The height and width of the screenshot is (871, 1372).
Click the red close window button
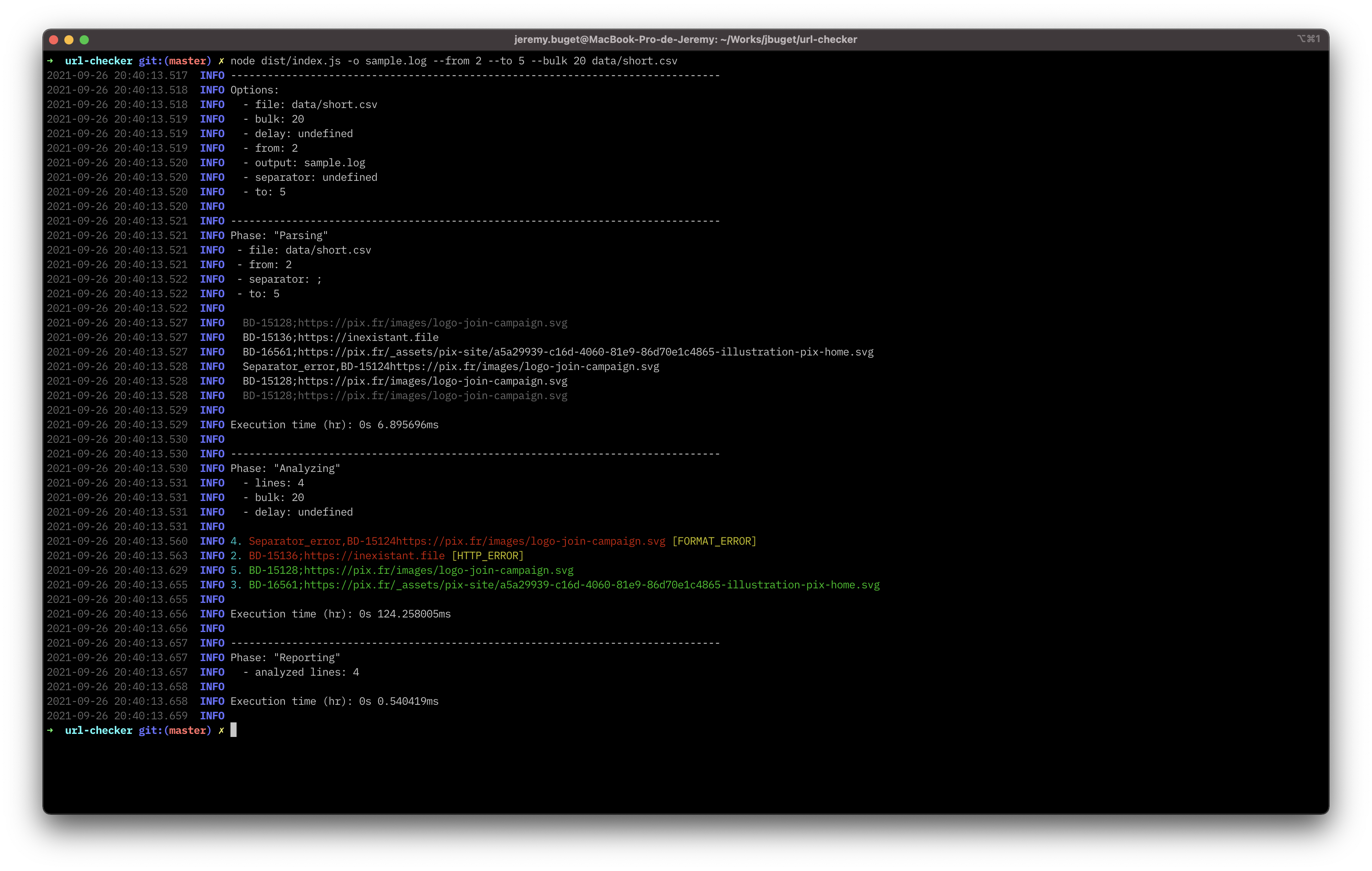54,39
